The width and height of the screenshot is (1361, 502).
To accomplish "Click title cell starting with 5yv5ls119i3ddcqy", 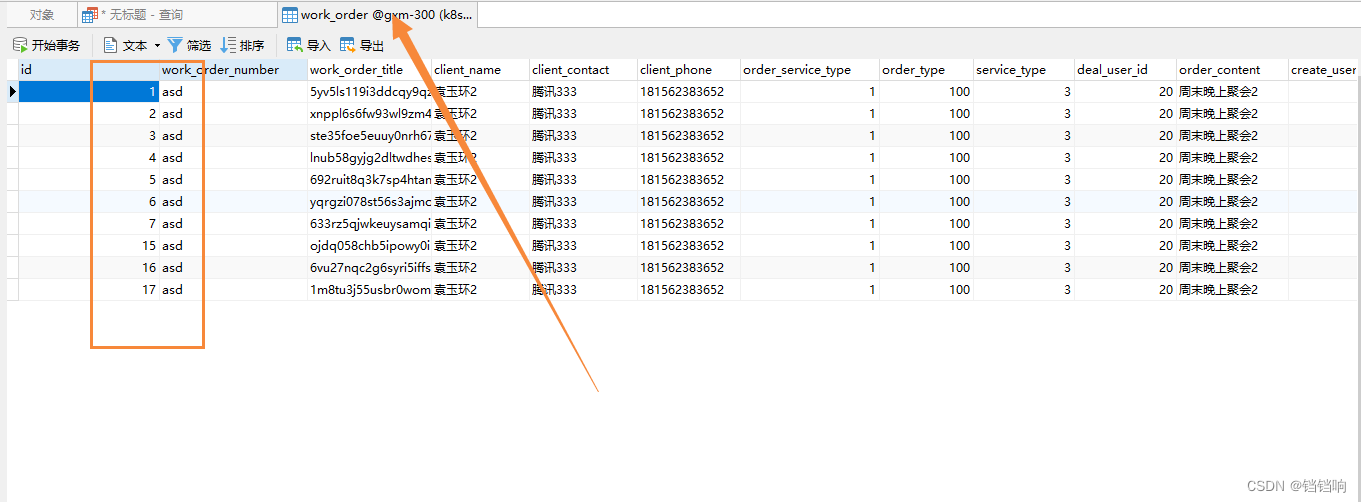I will coord(370,91).
